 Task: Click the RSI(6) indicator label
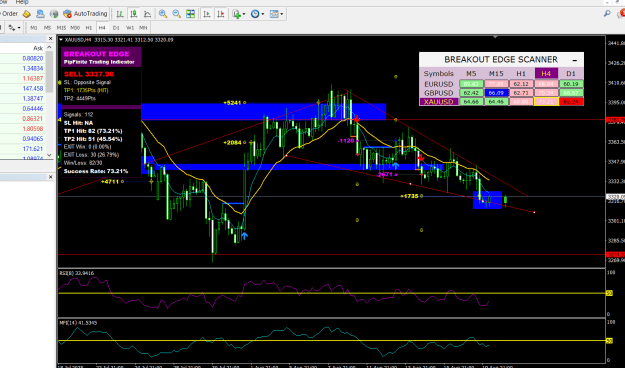(x=77, y=273)
